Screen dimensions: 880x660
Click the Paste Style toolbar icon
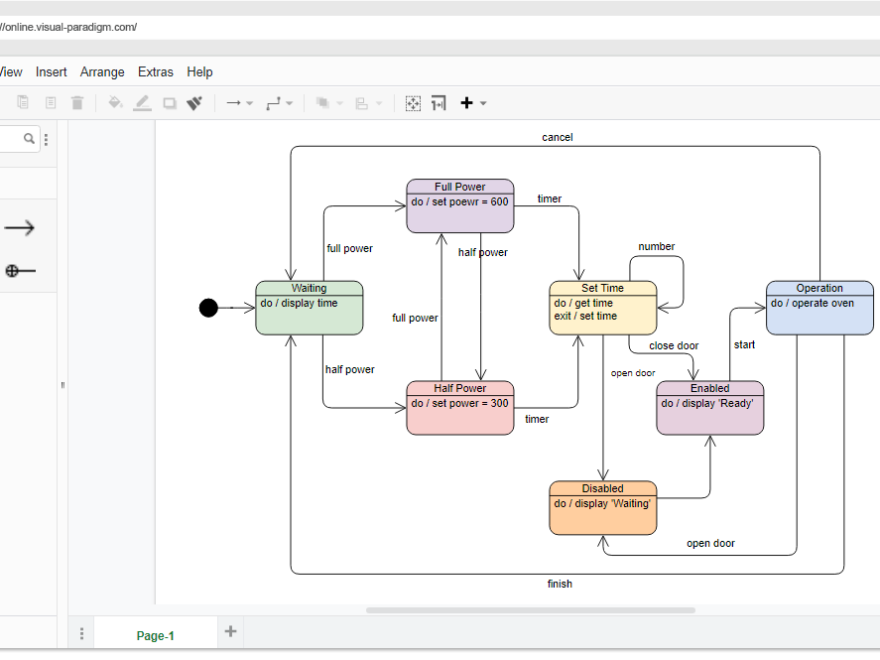pyautogui.click(x=50, y=102)
